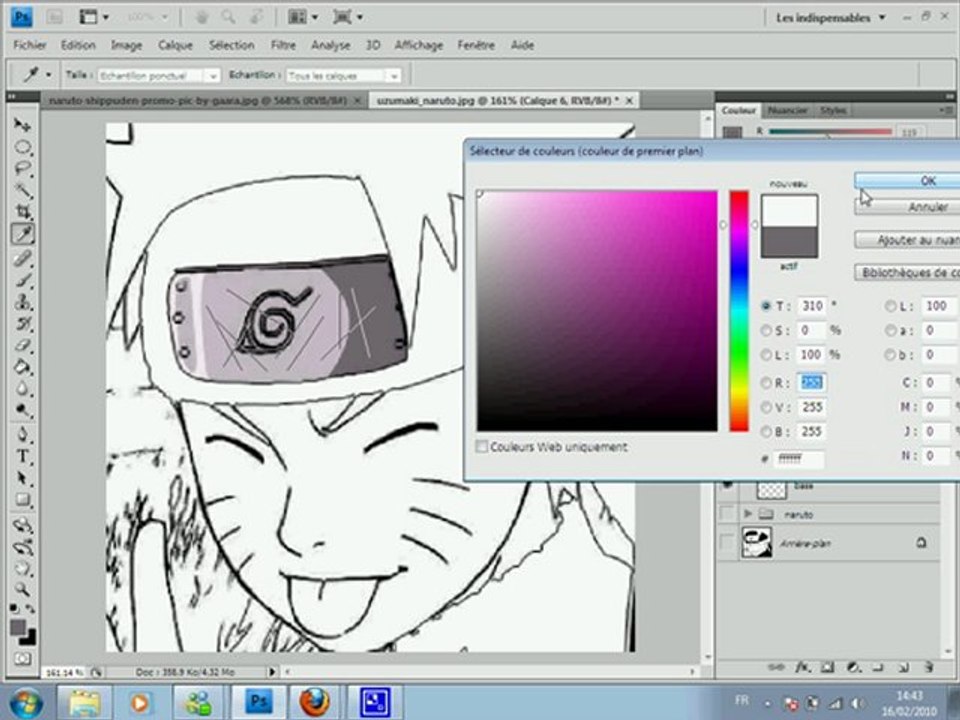Select the Path Selection tool

[23, 478]
